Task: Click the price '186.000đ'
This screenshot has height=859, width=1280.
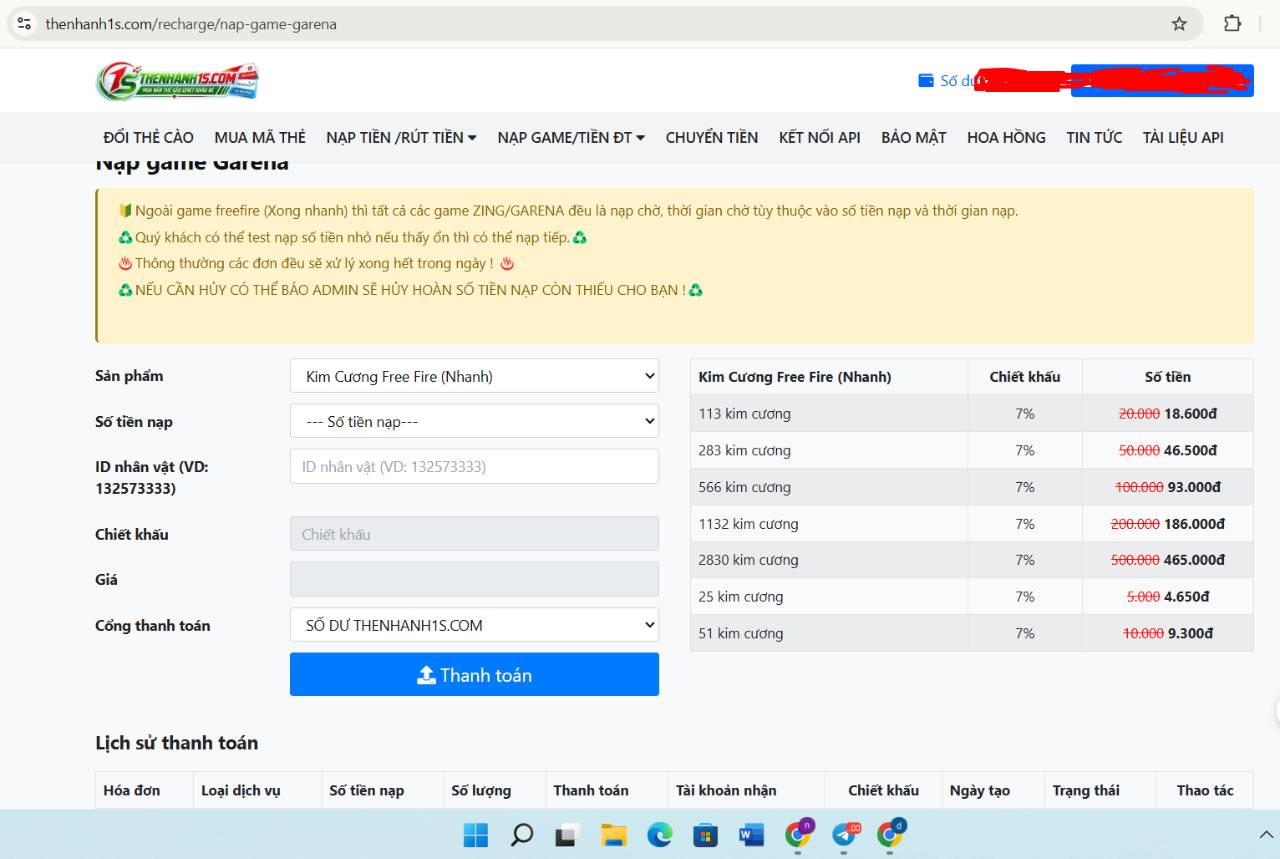Action: point(1195,524)
